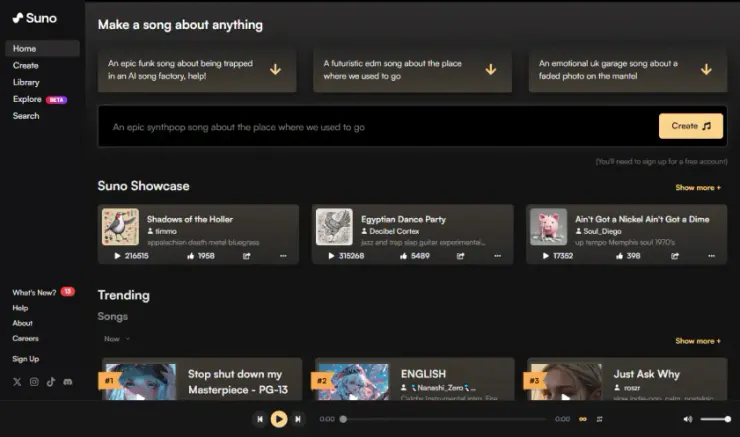
Task: Click the song description input field
Action: point(378,126)
